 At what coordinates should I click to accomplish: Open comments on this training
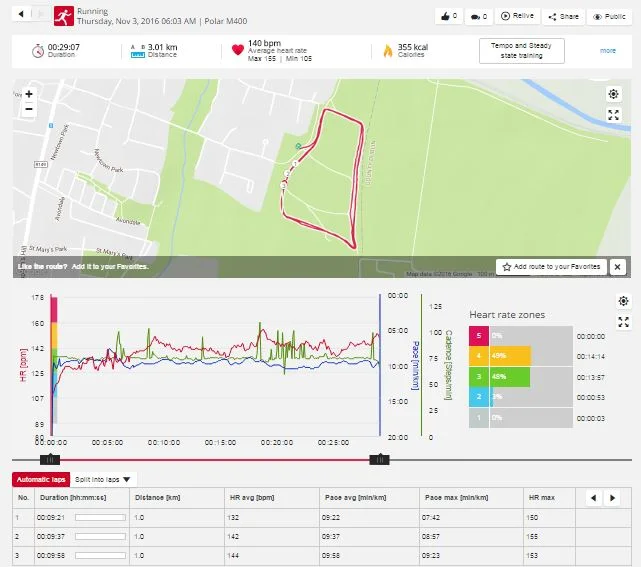tap(480, 16)
